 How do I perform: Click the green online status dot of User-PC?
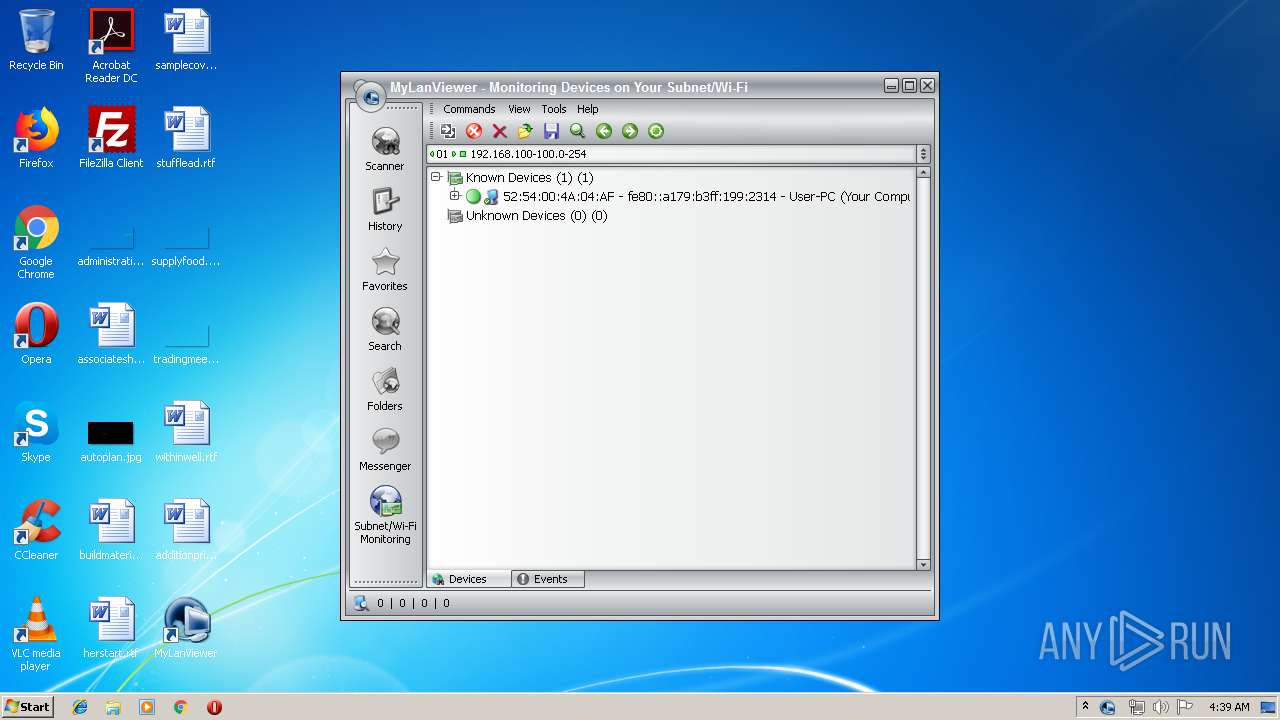(473, 197)
